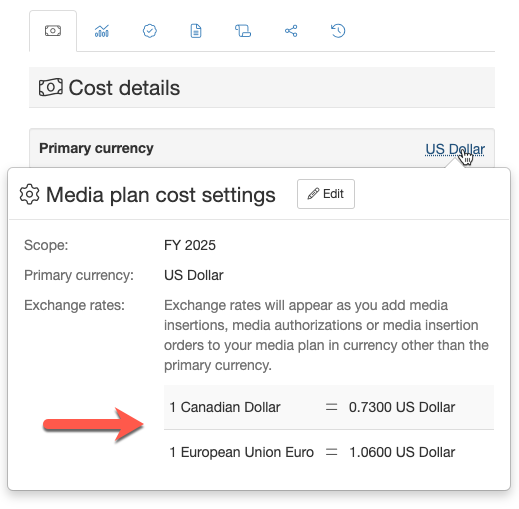The height and width of the screenshot is (509, 519).
Task: Open the document page tab
Action: click(196, 31)
